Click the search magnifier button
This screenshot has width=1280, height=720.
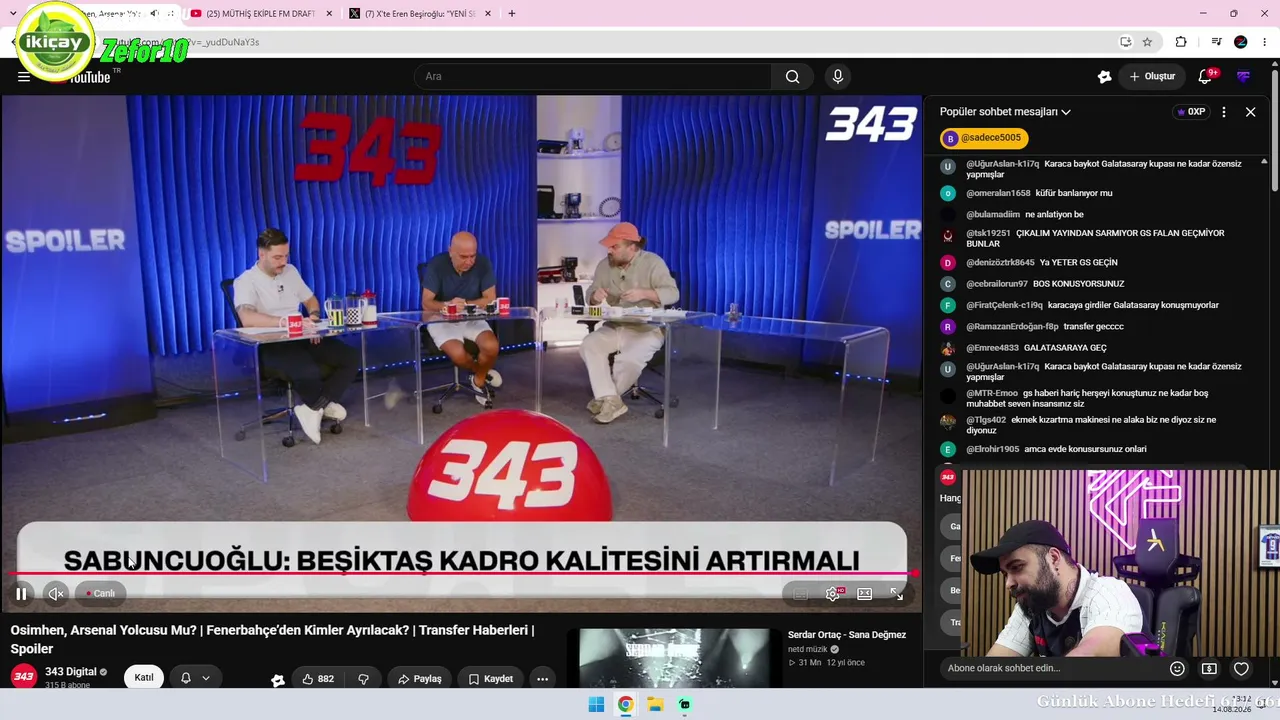(x=793, y=77)
